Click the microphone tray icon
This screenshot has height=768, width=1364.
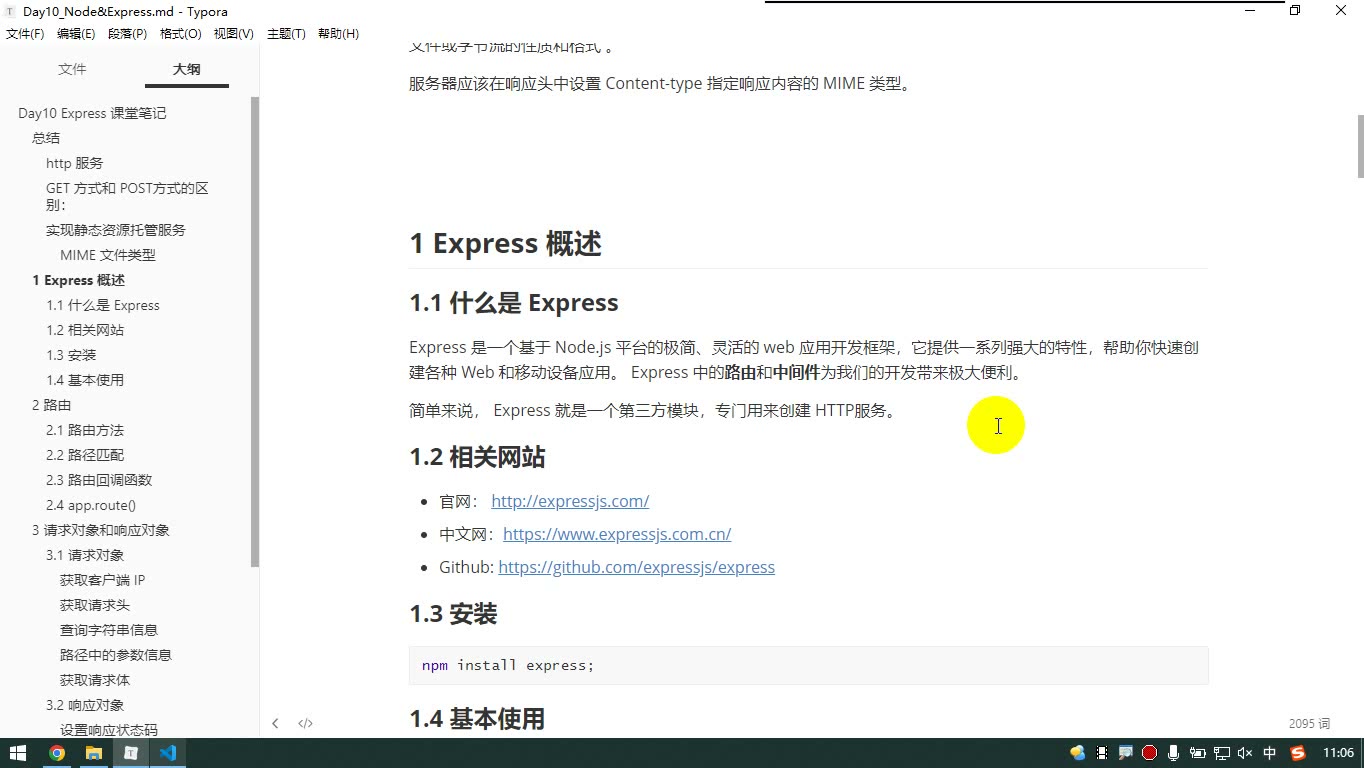coord(1173,753)
